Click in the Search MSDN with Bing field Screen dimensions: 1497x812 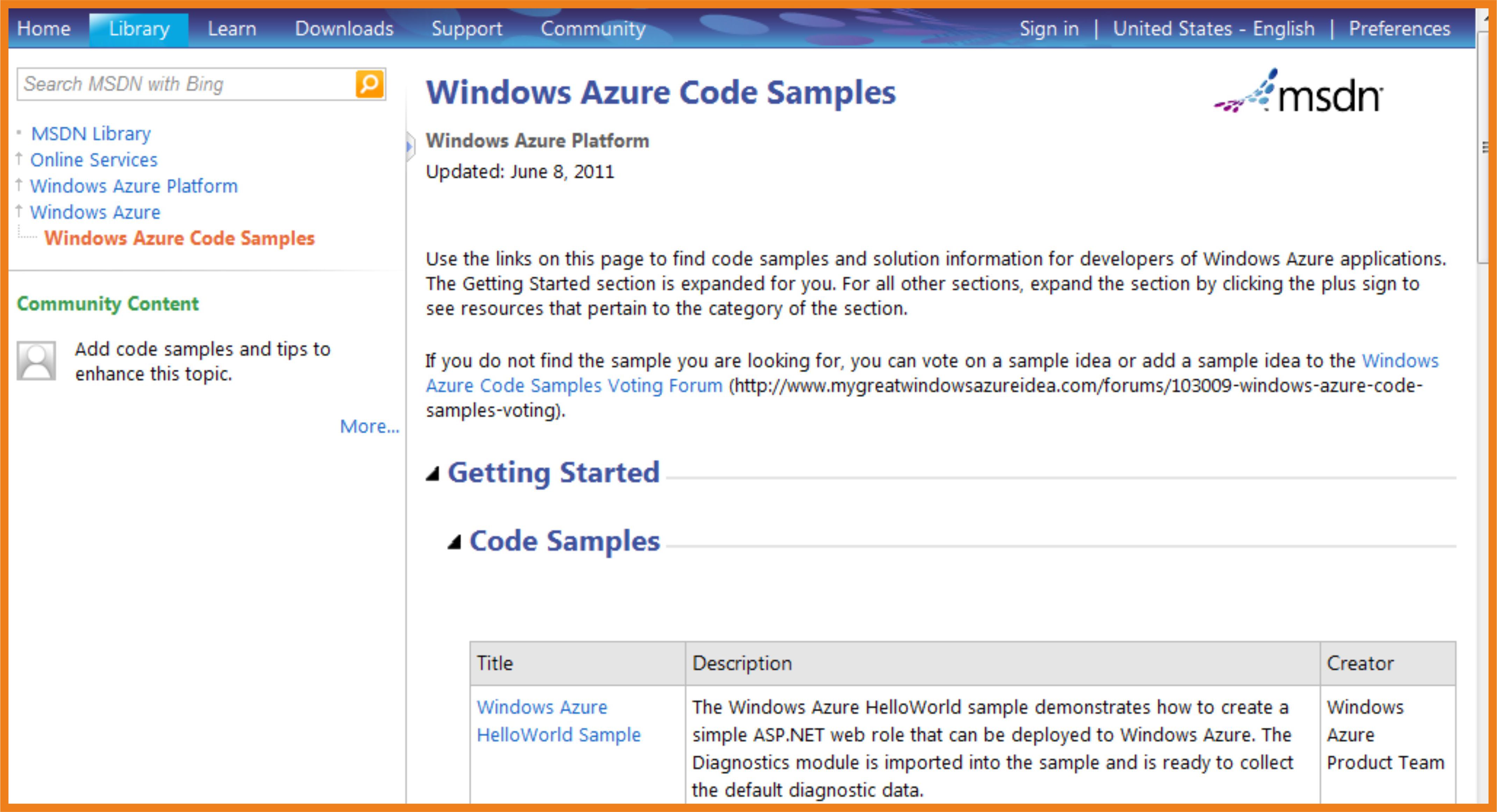pos(186,84)
